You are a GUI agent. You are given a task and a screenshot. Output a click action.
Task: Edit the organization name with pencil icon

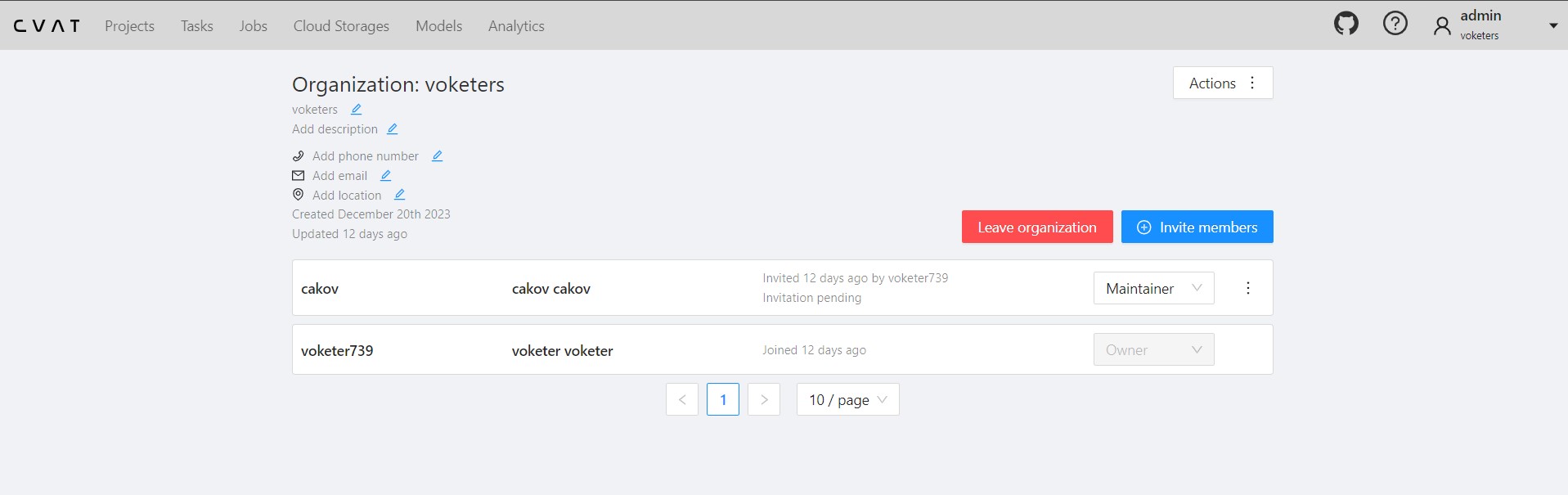[x=356, y=110]
